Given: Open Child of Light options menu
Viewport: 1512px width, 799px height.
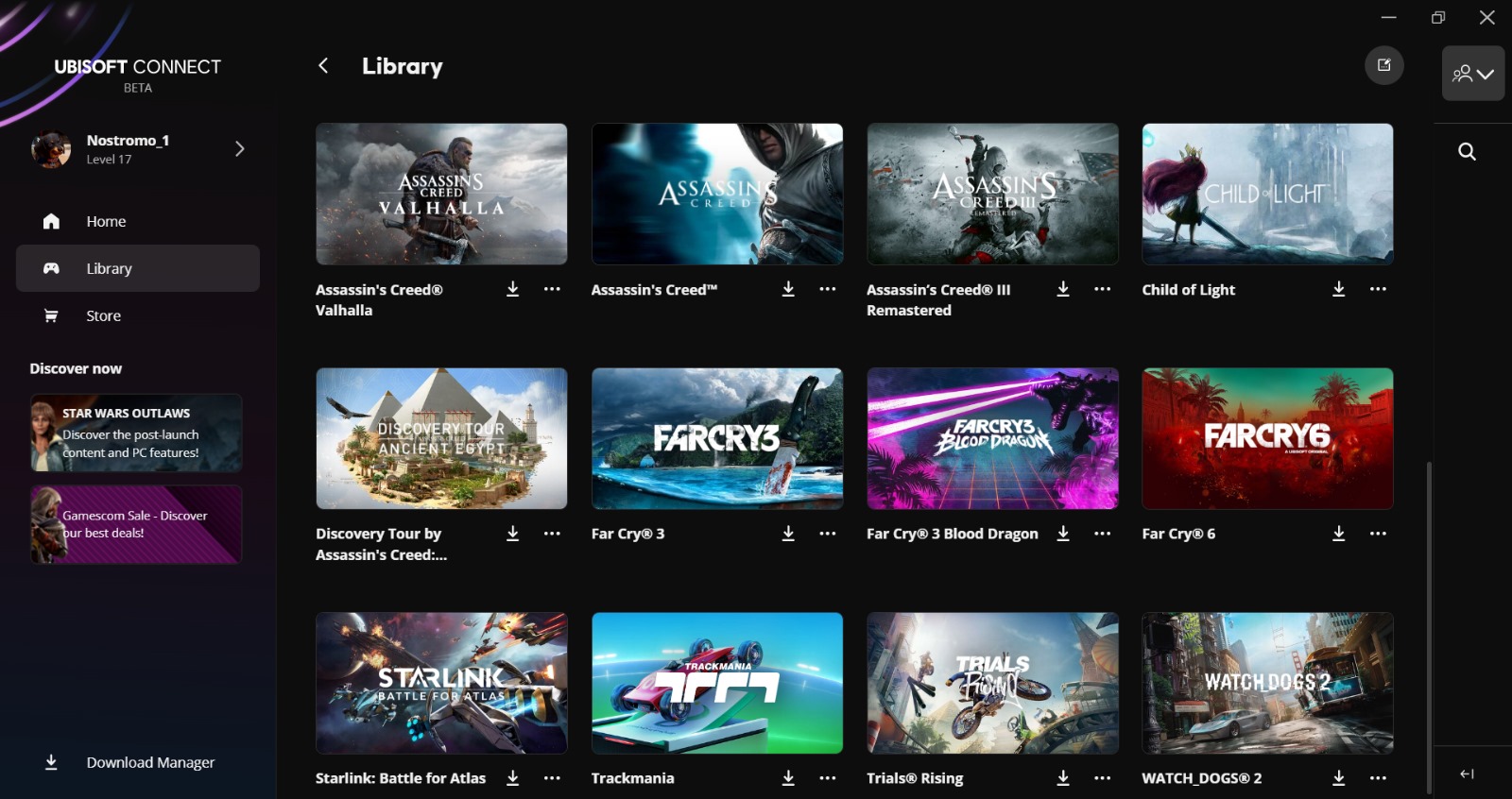Looking at the screenshot, I should pos(1379,289).
